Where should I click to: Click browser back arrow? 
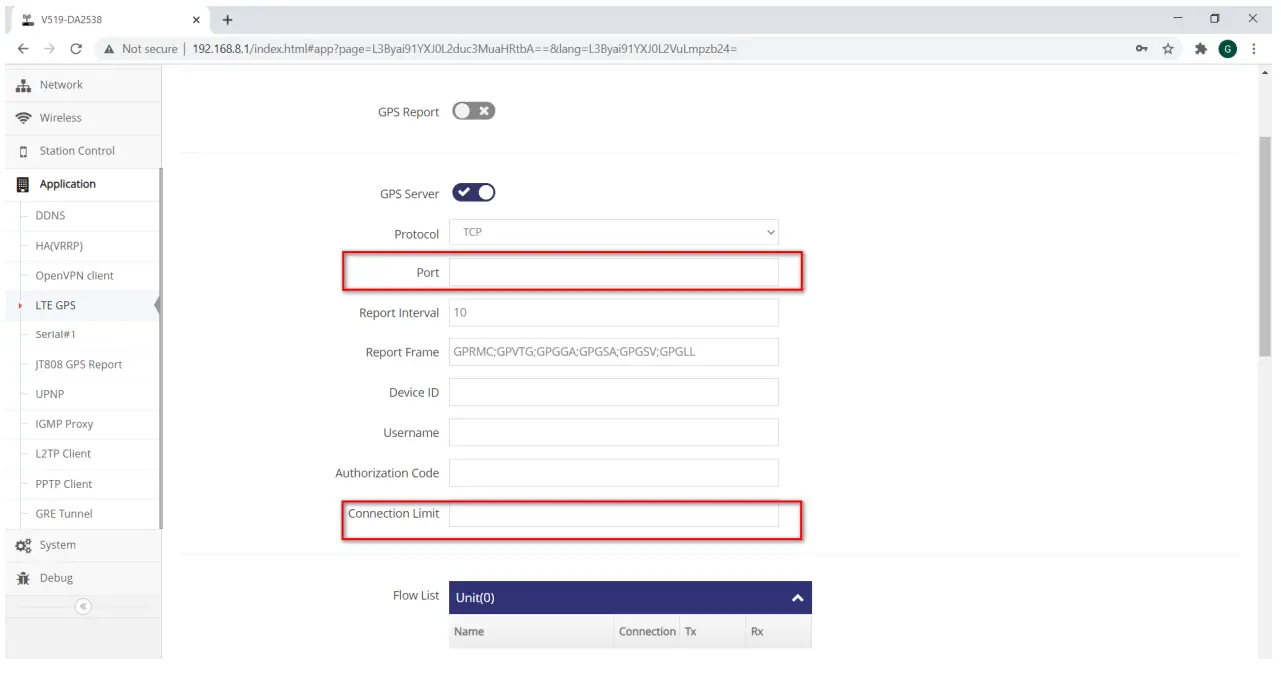coord(23,49)
